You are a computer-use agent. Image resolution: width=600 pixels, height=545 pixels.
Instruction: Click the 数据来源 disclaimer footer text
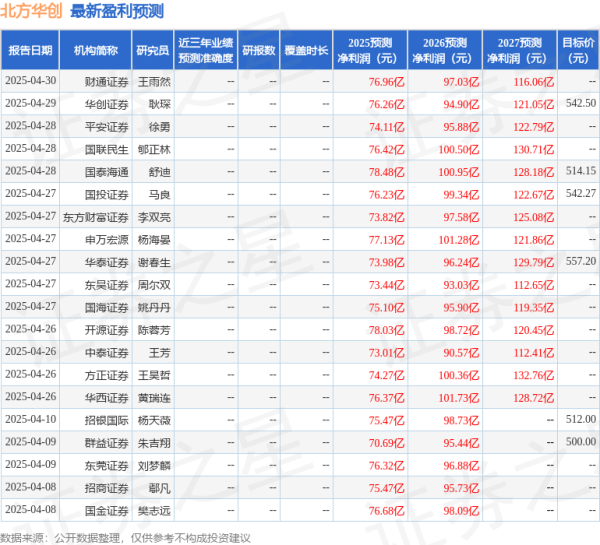click(127, 537)
